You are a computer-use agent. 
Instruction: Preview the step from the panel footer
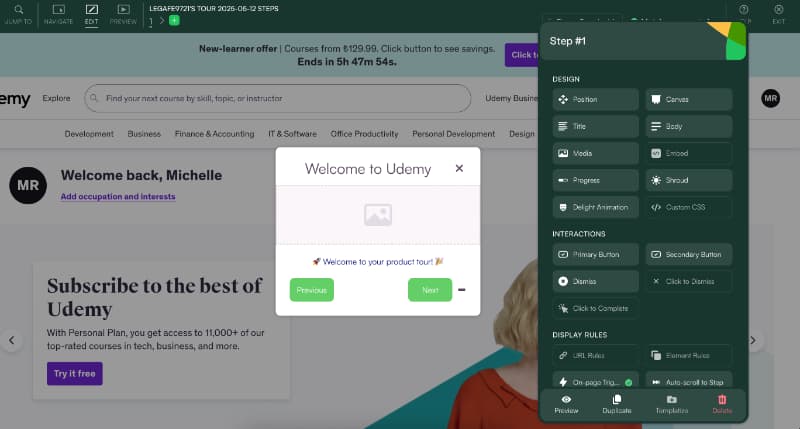(566, 404)
